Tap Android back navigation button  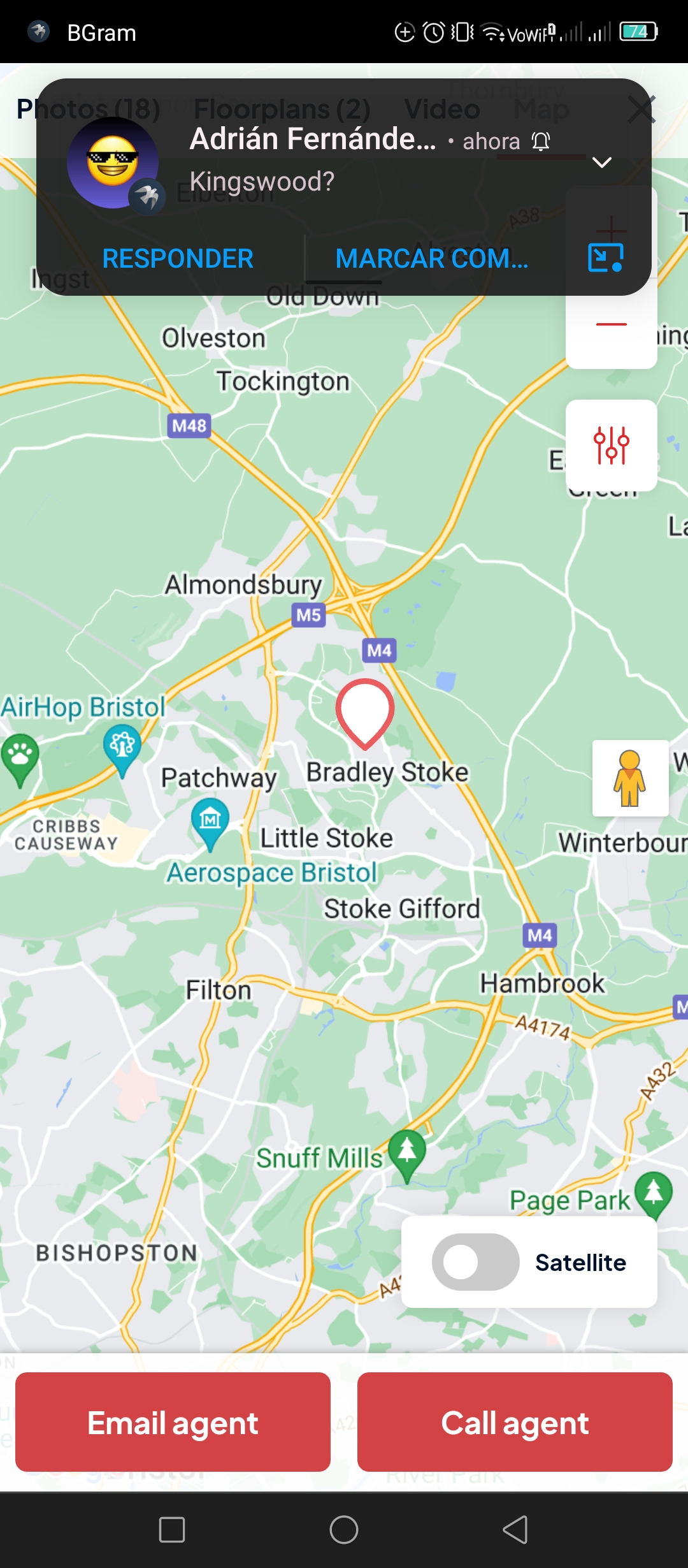515,1530
